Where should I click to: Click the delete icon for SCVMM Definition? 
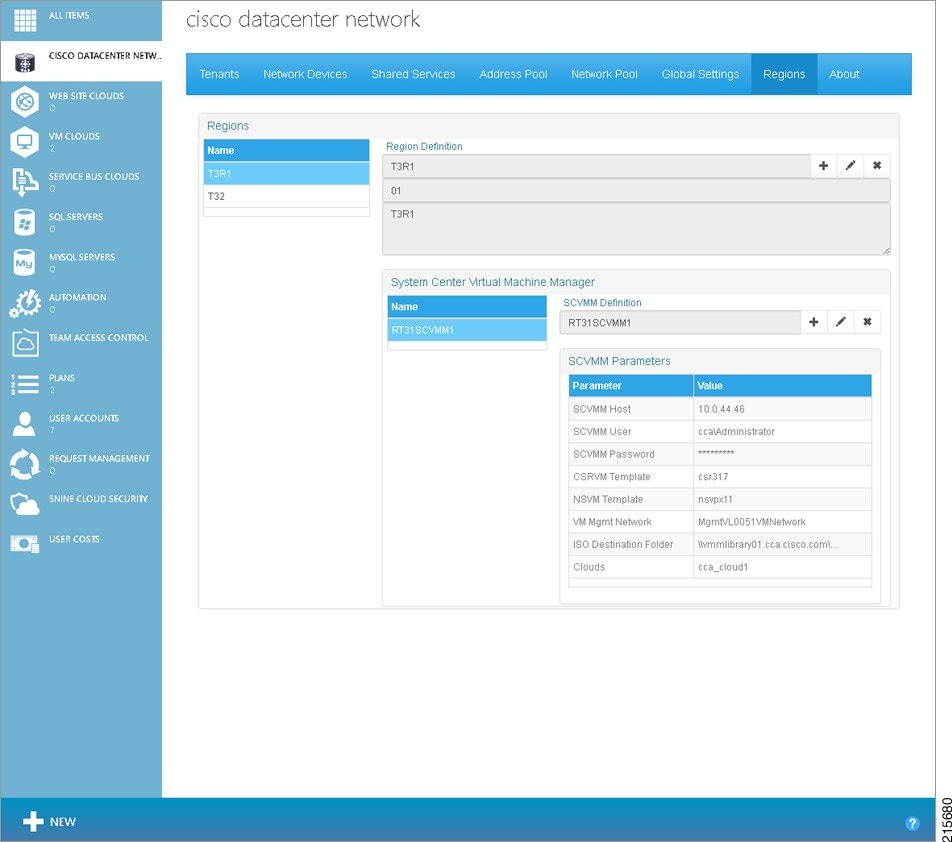[866, 322]
